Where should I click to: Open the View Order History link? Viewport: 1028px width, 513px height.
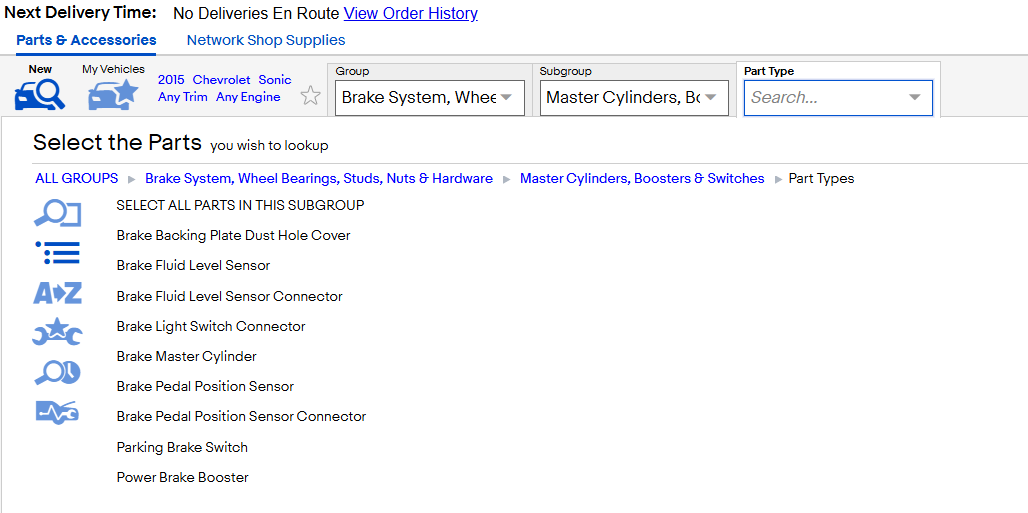coord(410,13)
